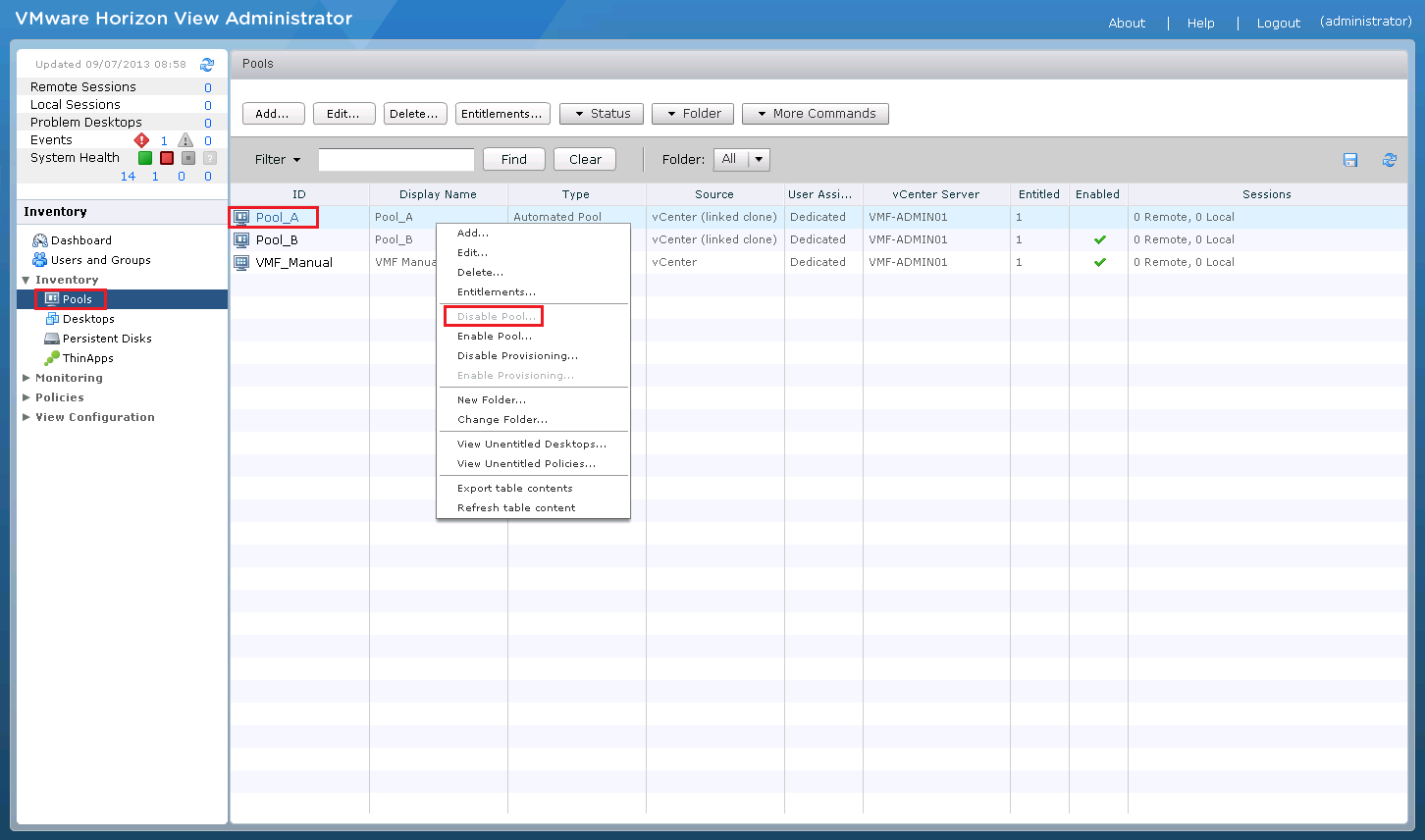
Task: Click the red System Health status icon
Action: pos(167,158)
